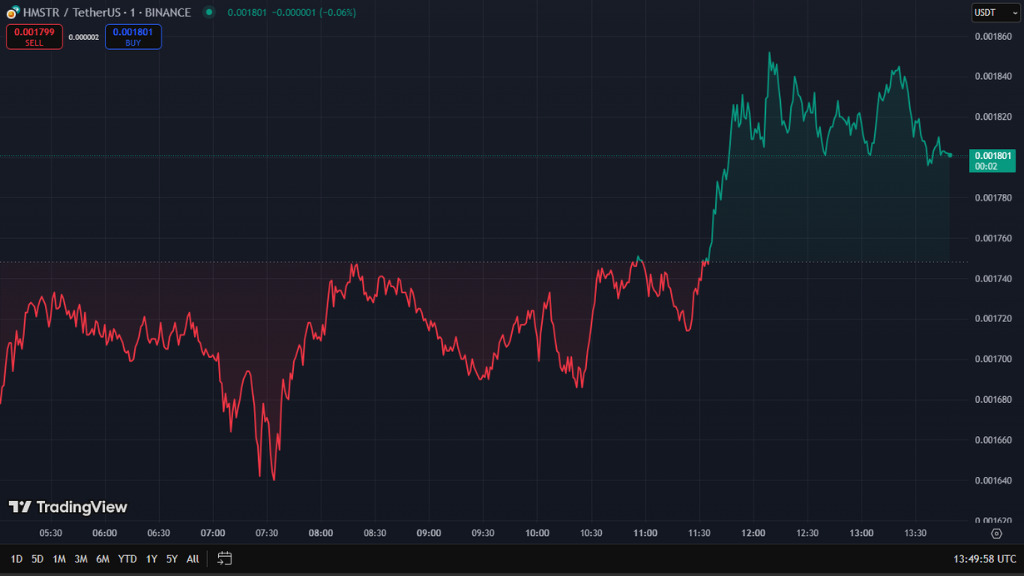Click the HMSTR coin logo icon
1024x576 pixels.
(11, 12)
